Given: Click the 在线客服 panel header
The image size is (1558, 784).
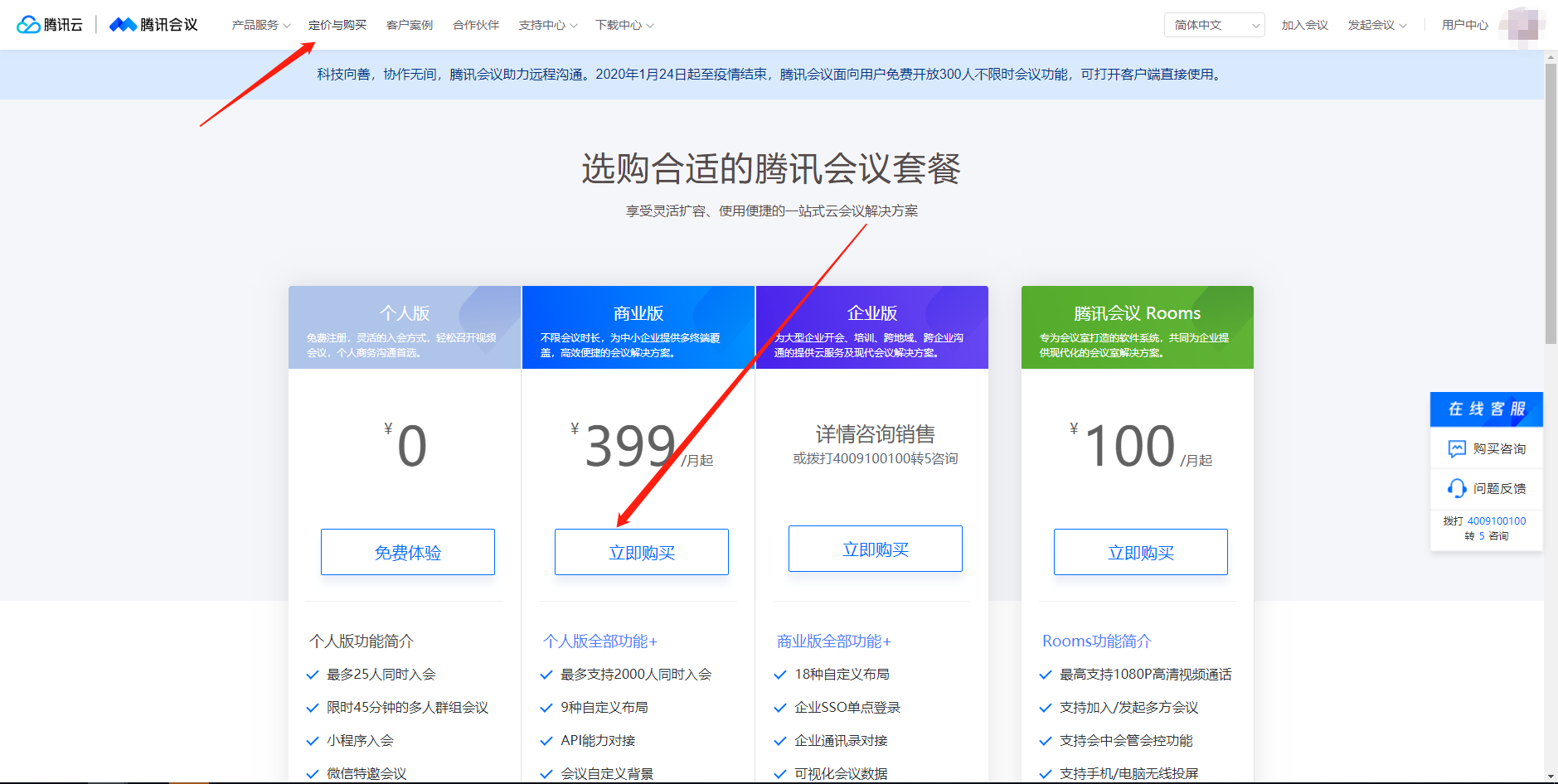Looking at the screenshot, I should click(1487, 409).
